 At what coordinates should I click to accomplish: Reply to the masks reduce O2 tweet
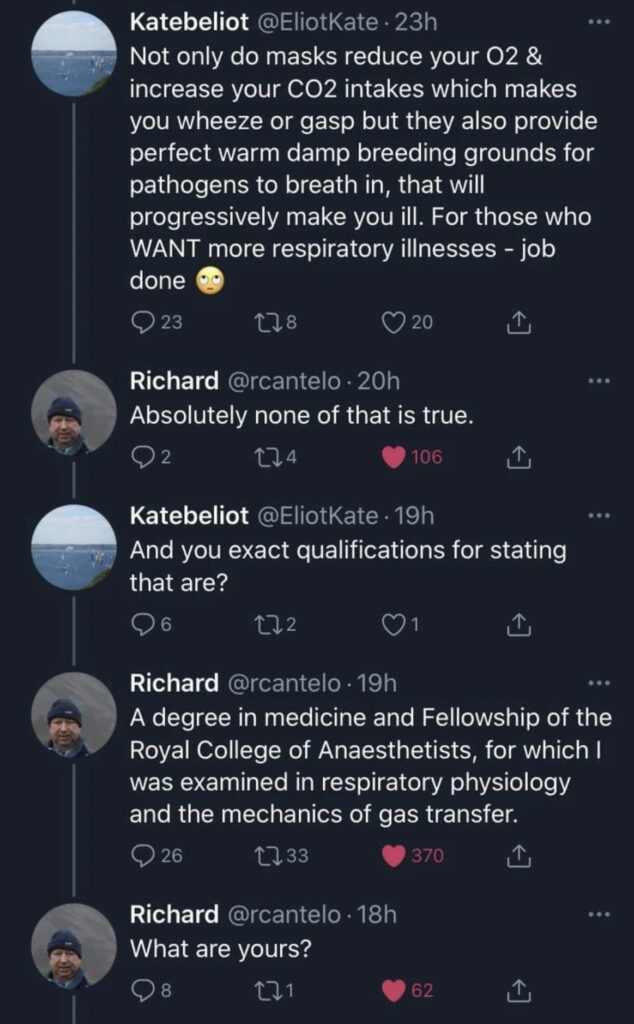click(x=141, y=322)
